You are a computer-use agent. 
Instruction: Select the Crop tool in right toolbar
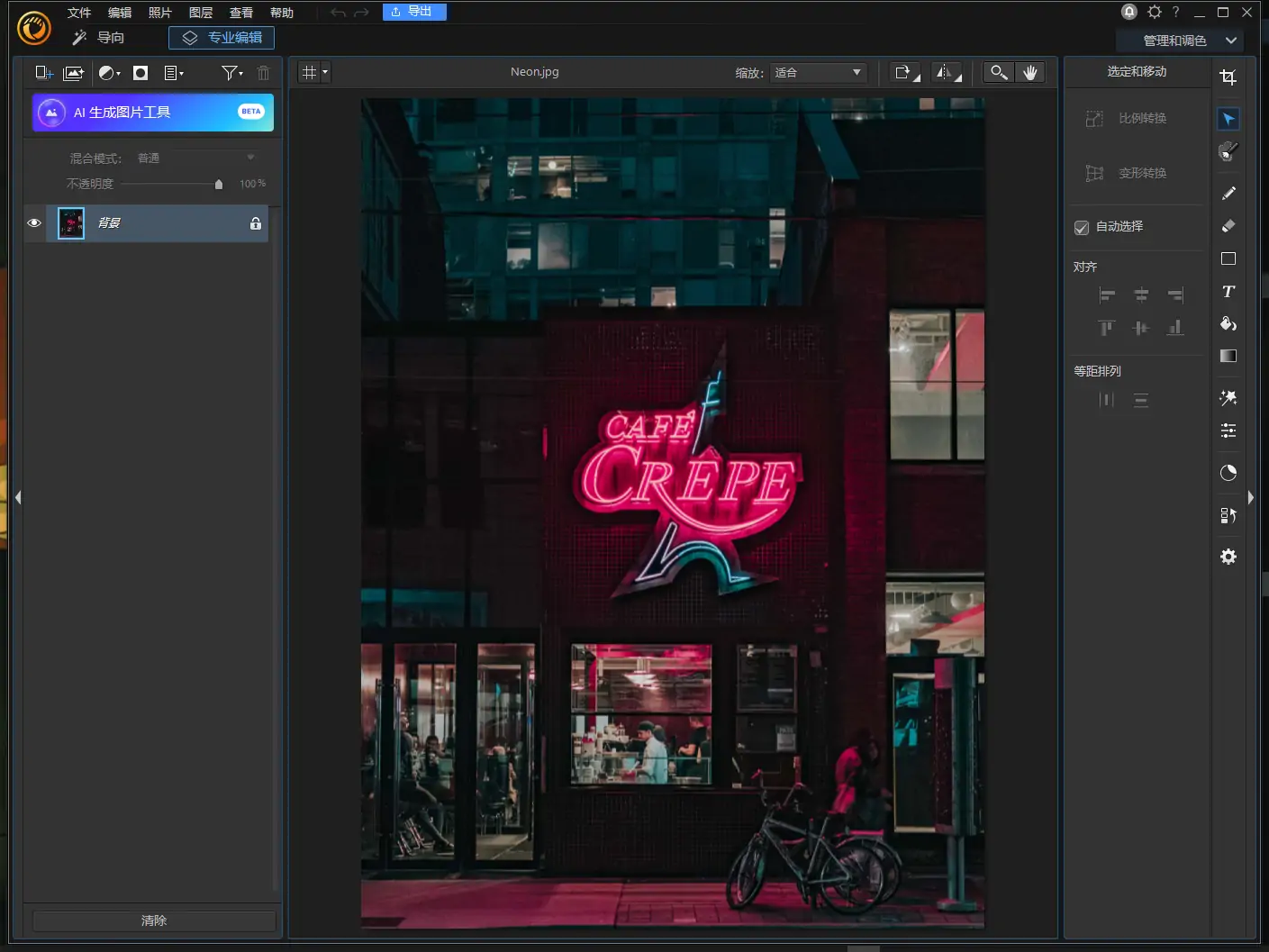[1228, 77]
